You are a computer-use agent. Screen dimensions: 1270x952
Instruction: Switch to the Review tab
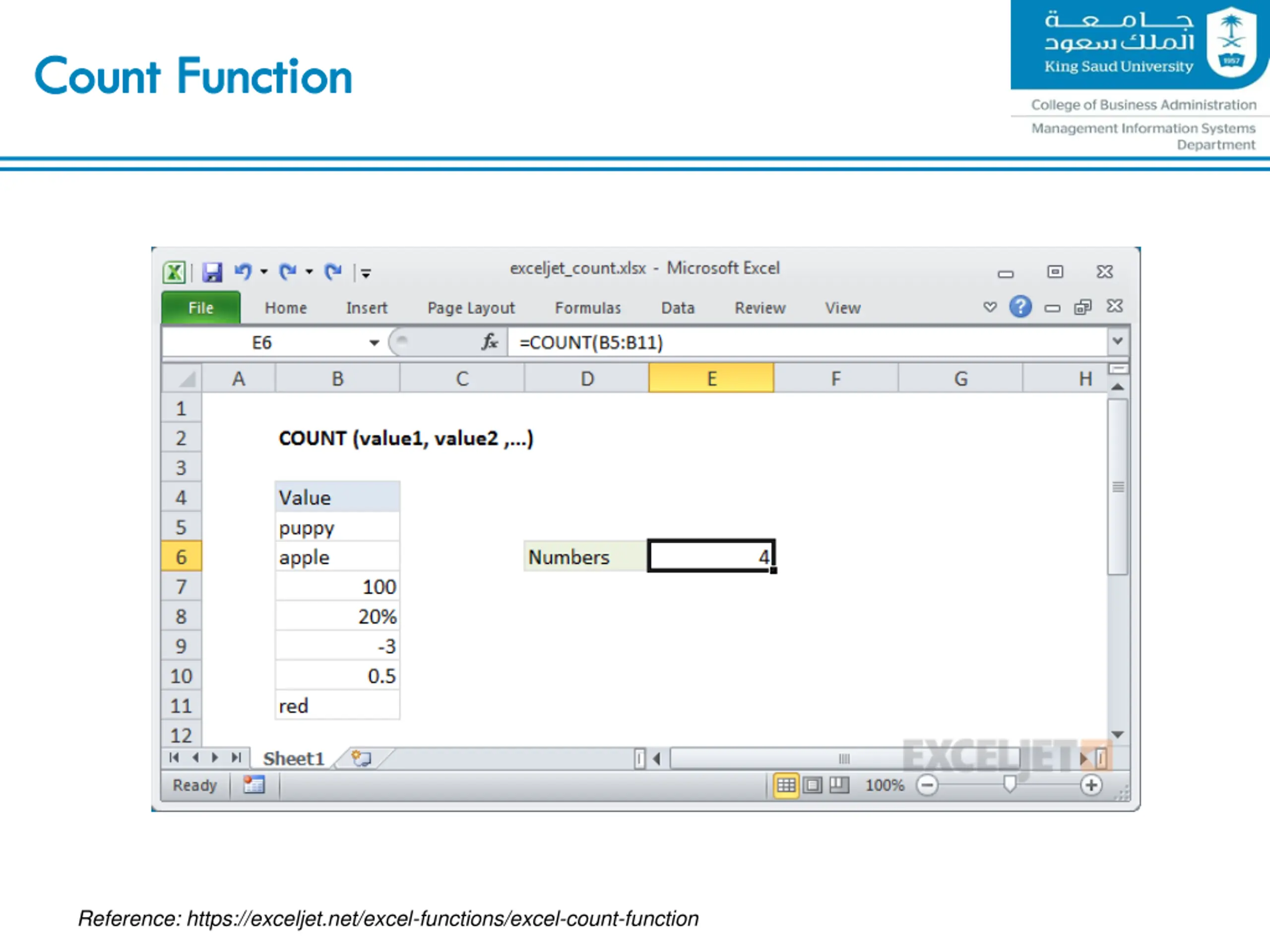coord(760,308)
